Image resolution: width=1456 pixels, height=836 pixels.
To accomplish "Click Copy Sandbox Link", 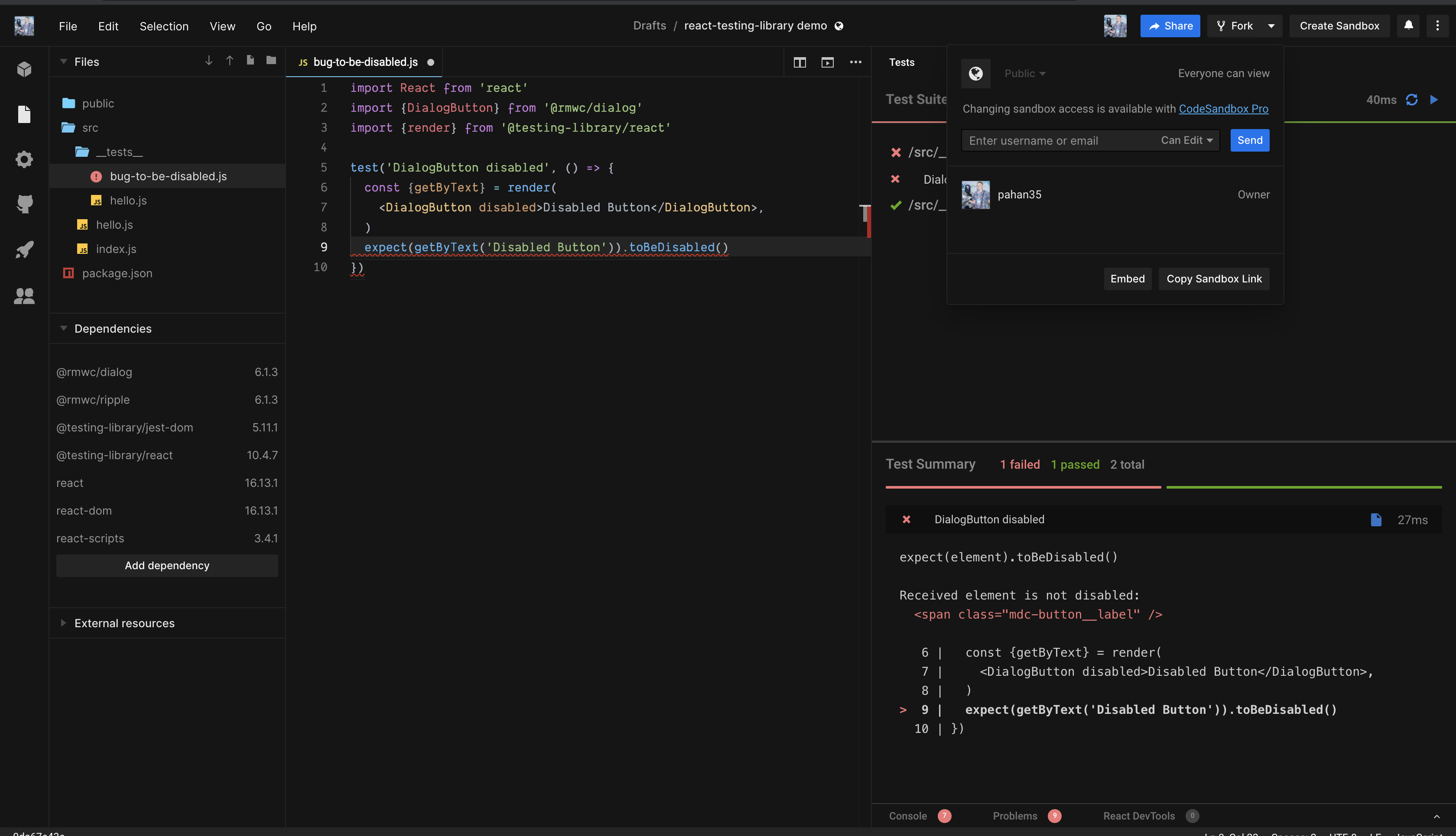I will pyautogui.click(x=1214, y=279).
